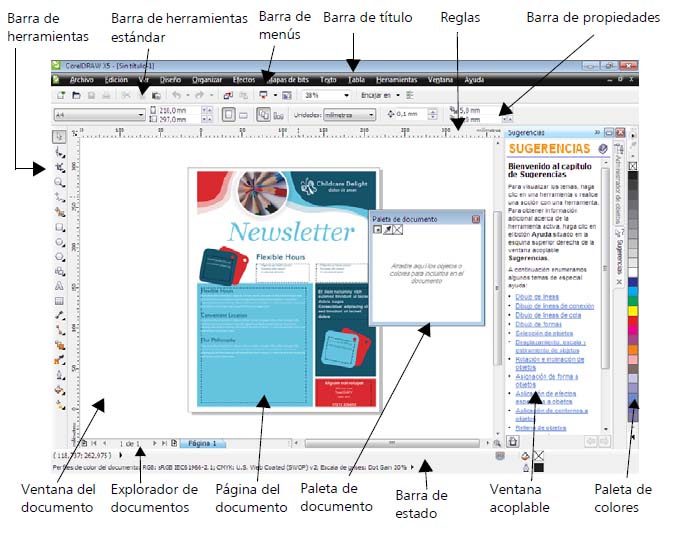Select the Text tool in the toolbox
This screenshot has width=676, height=540.
[x=59, y=286]
